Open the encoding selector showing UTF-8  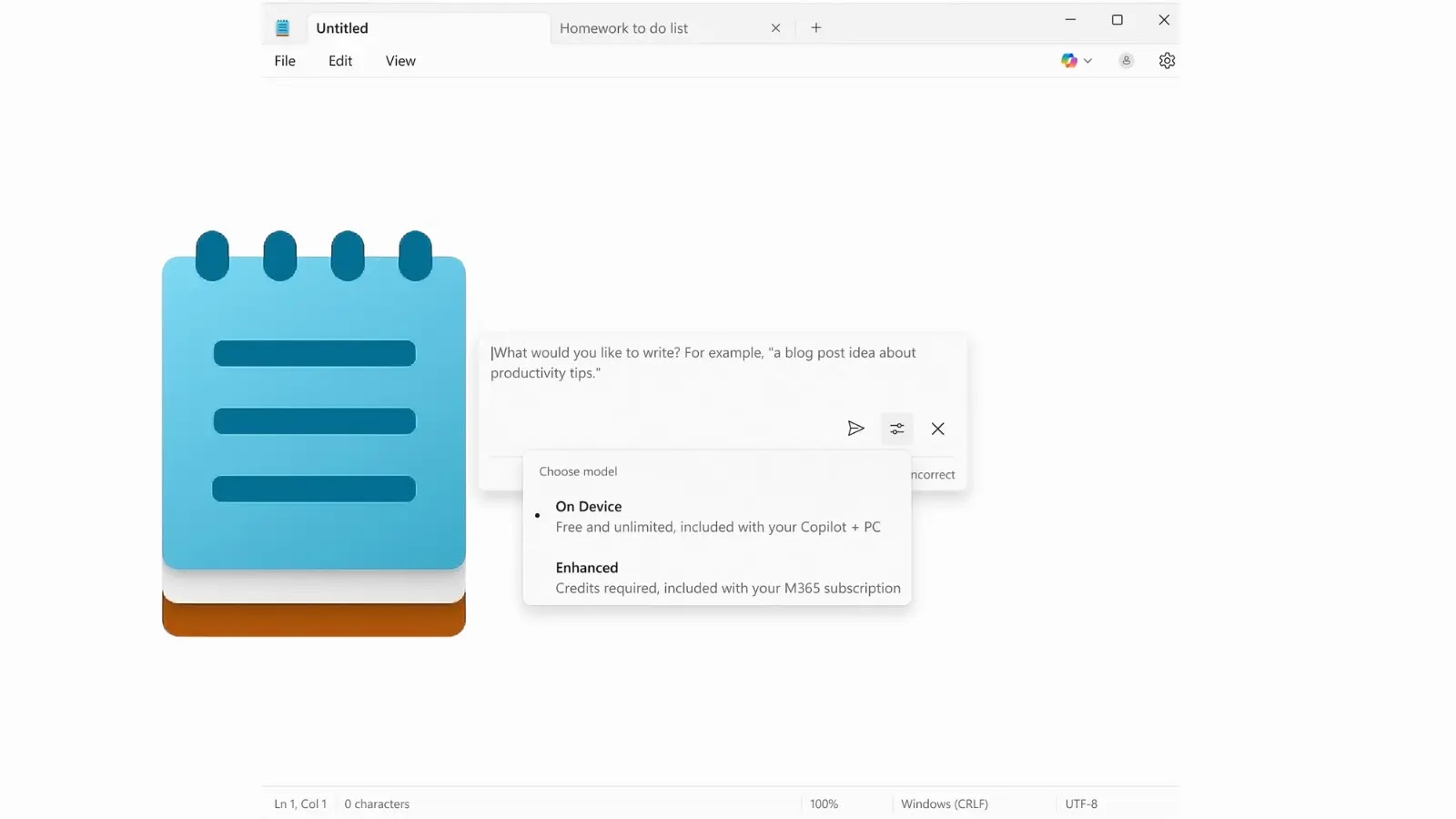click(x=1081, y=804)
